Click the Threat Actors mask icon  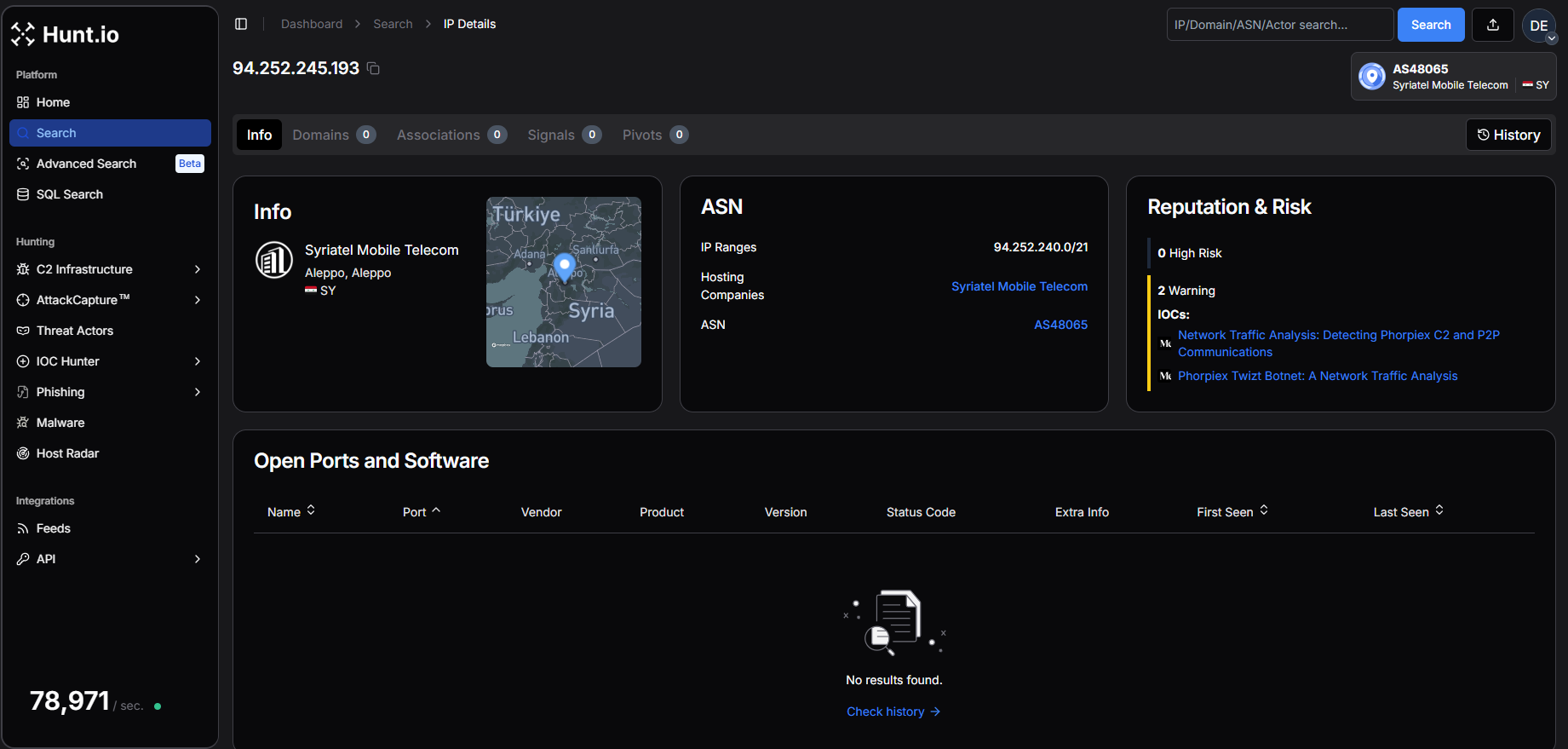pos(23,331)
